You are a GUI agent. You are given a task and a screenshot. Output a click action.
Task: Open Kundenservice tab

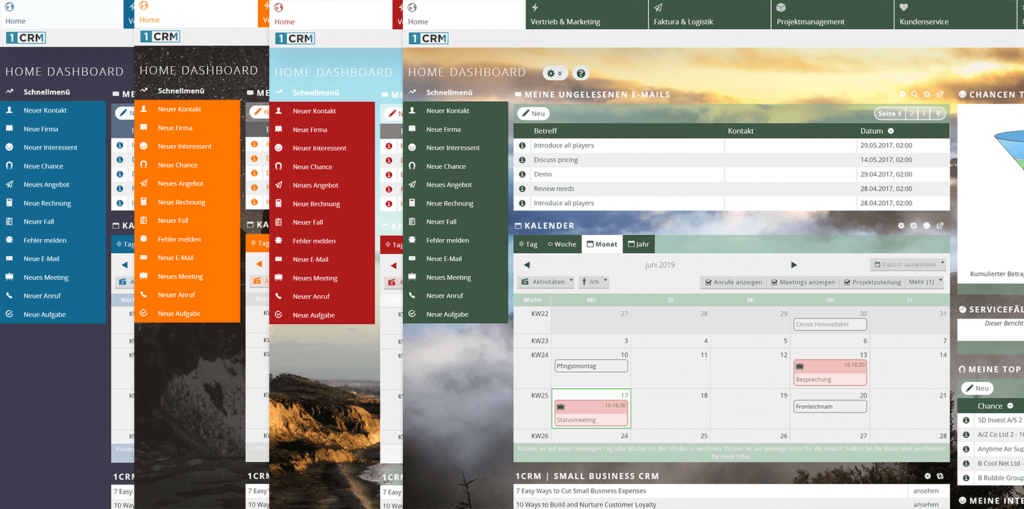pos(955,14)
